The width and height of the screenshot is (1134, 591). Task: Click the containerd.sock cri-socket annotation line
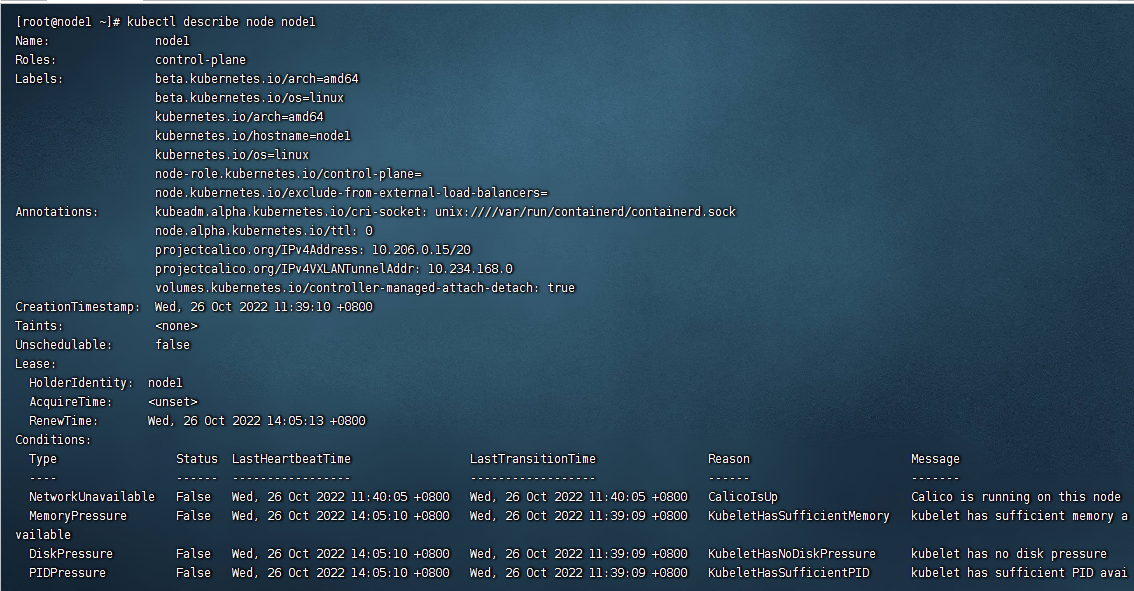point(445,212)
